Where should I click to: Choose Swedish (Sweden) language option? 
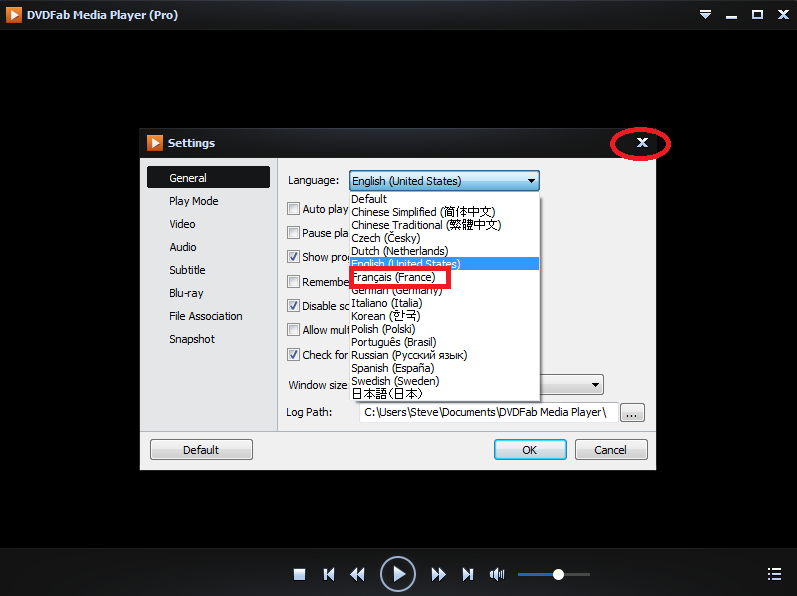(x=444, y=381)
